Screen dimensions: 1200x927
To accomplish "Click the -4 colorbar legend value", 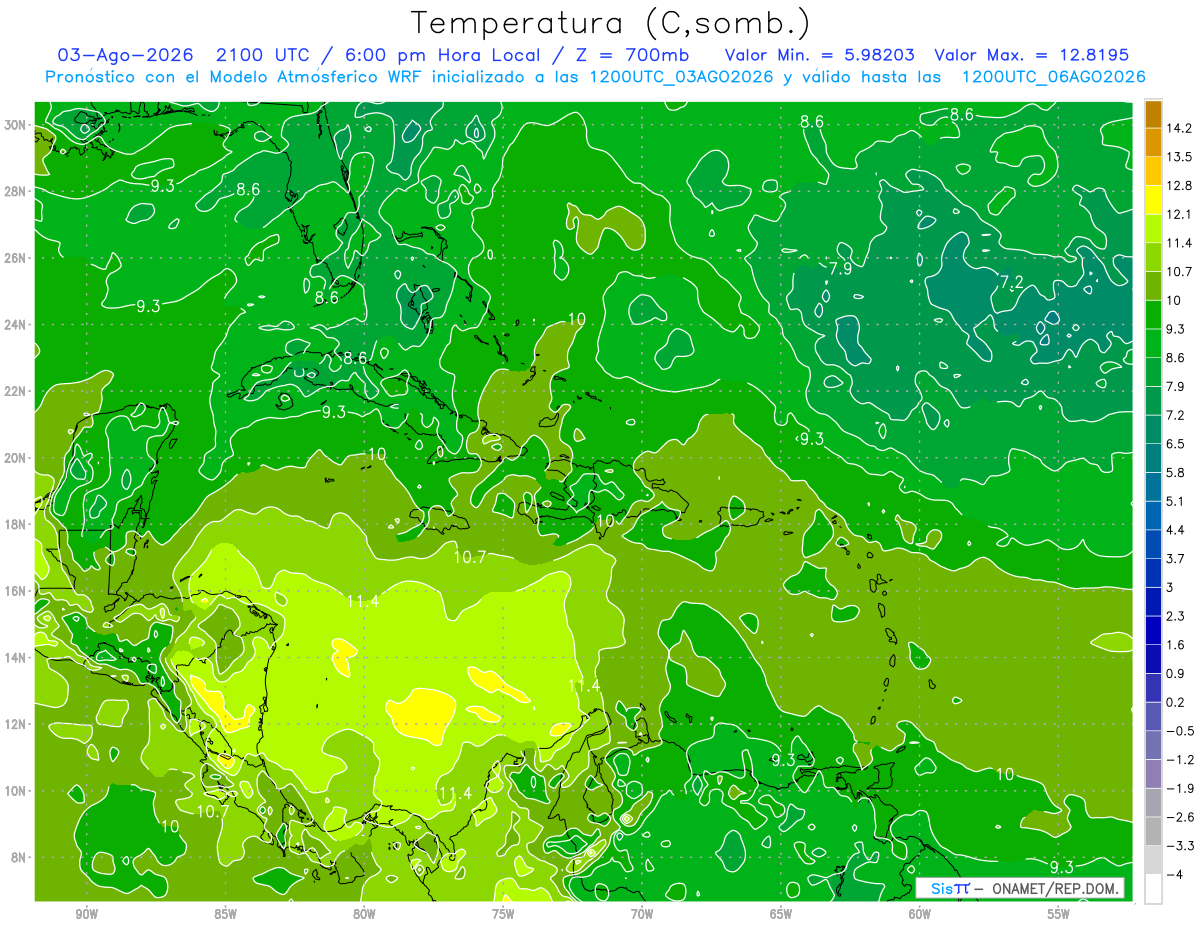I will coord(1175,874).
